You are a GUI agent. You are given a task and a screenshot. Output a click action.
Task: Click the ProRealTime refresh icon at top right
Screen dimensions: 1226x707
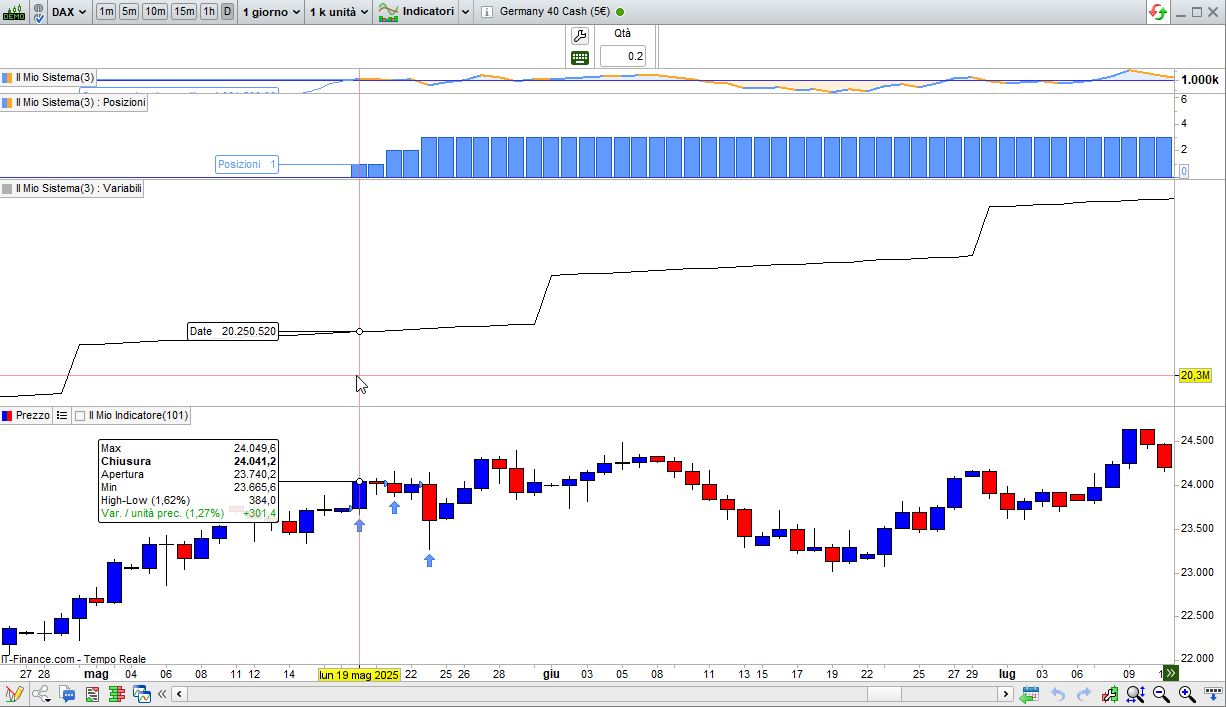tap(1158, 12)
